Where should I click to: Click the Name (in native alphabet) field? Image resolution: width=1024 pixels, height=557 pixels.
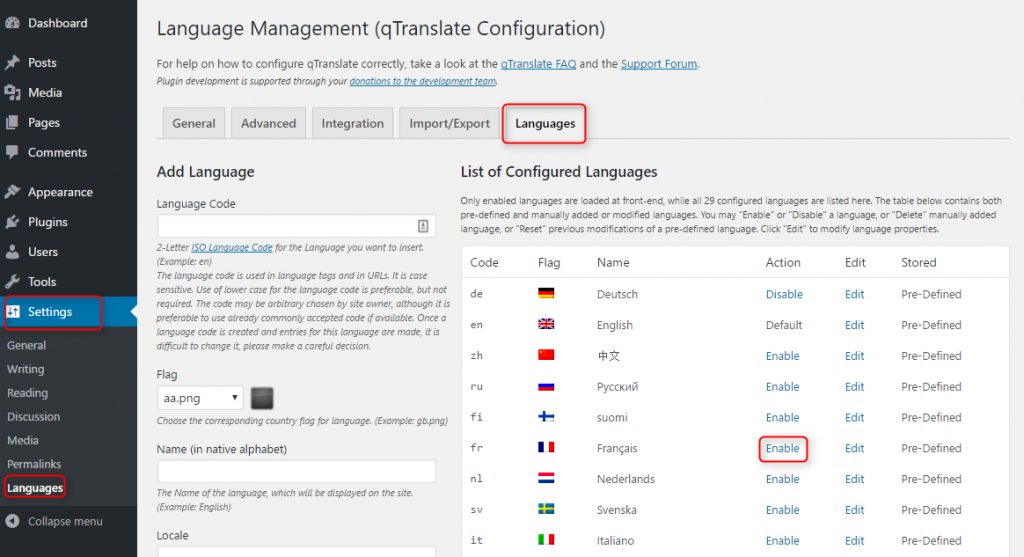pyautogui.click(x=296, y=471)
